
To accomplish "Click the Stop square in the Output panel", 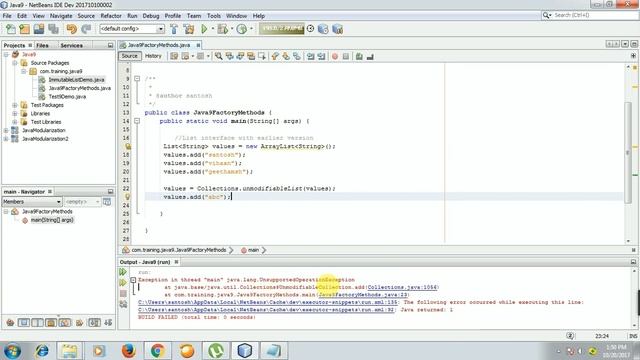I will [x=123, y=293].
